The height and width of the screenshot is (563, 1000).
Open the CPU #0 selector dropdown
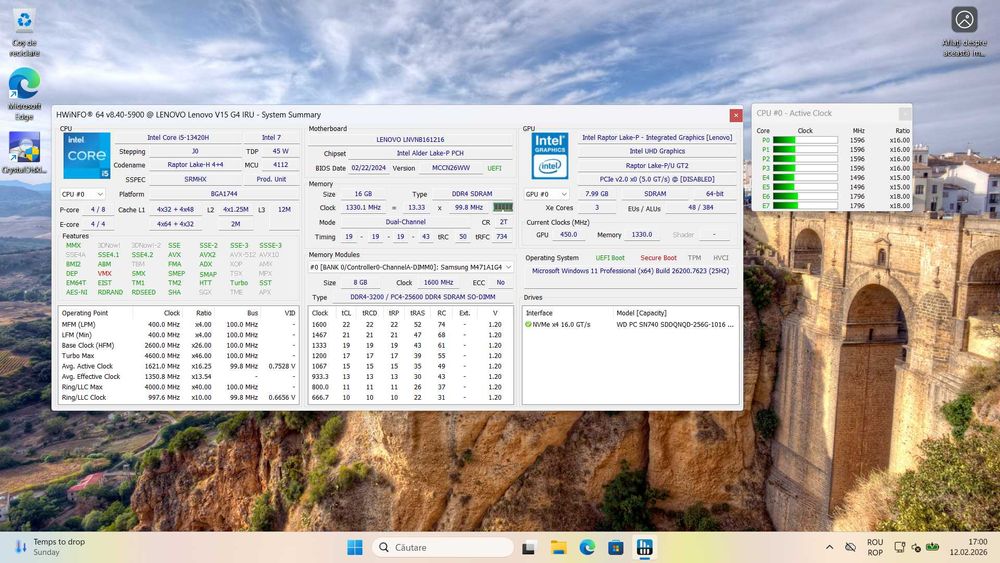[82, 194]
